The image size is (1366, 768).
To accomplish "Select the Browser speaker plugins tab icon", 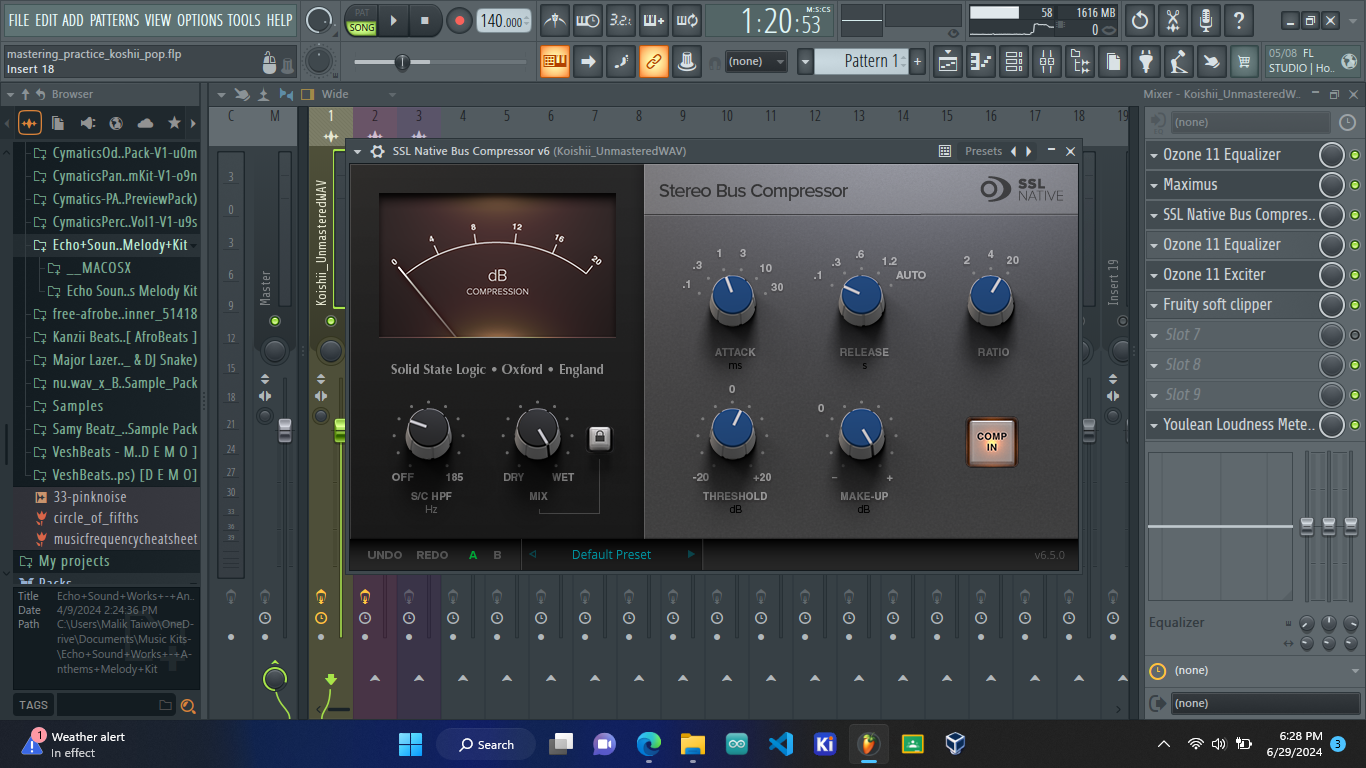I will click(87, 123).
